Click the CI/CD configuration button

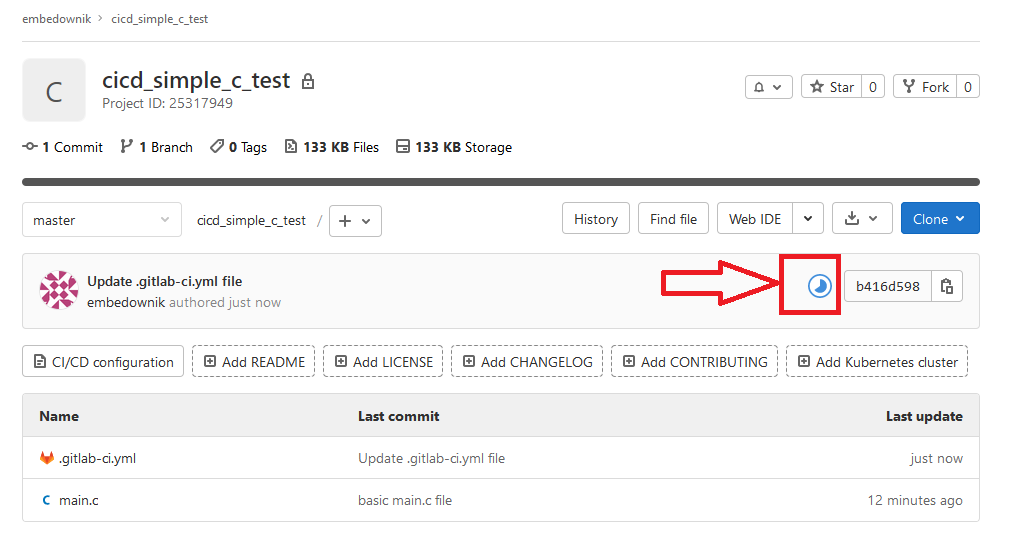pyautogui.click(x=103, y=362)
